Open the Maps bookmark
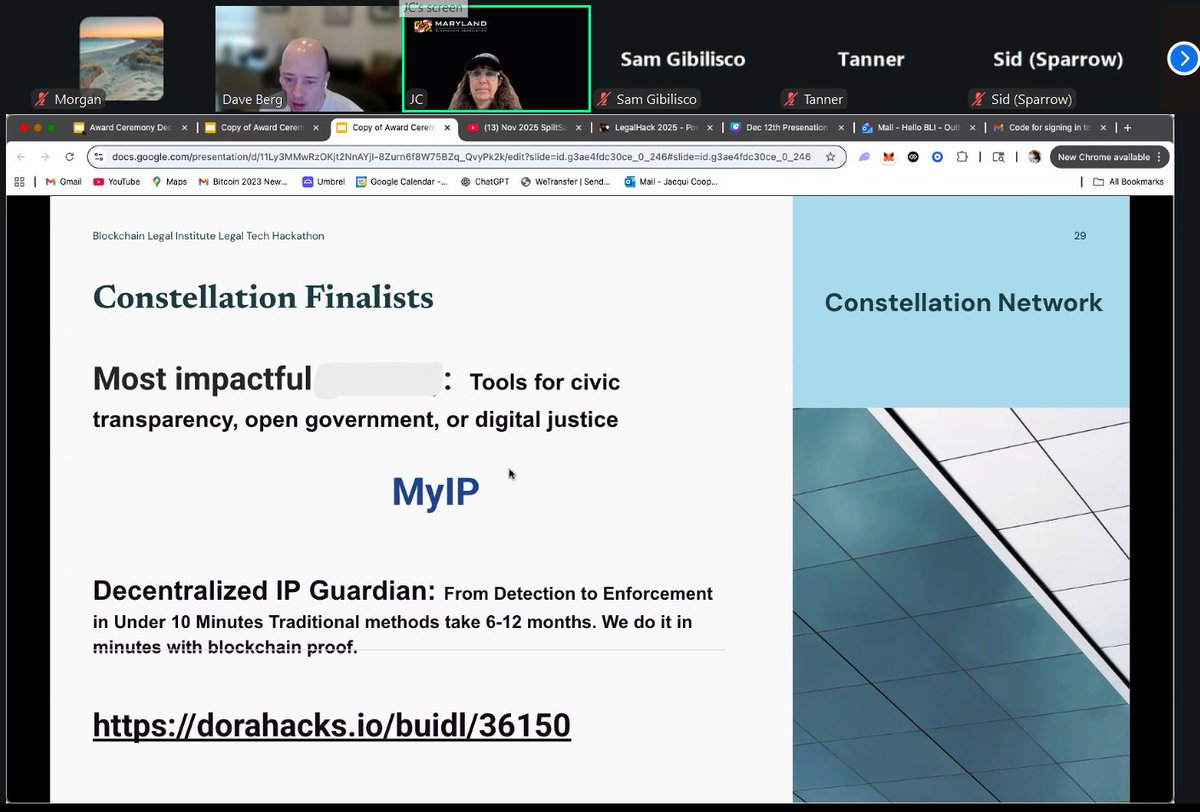The height and width of the screenshot is (812, 1200). pyautogui.click(x=169, y=182)
